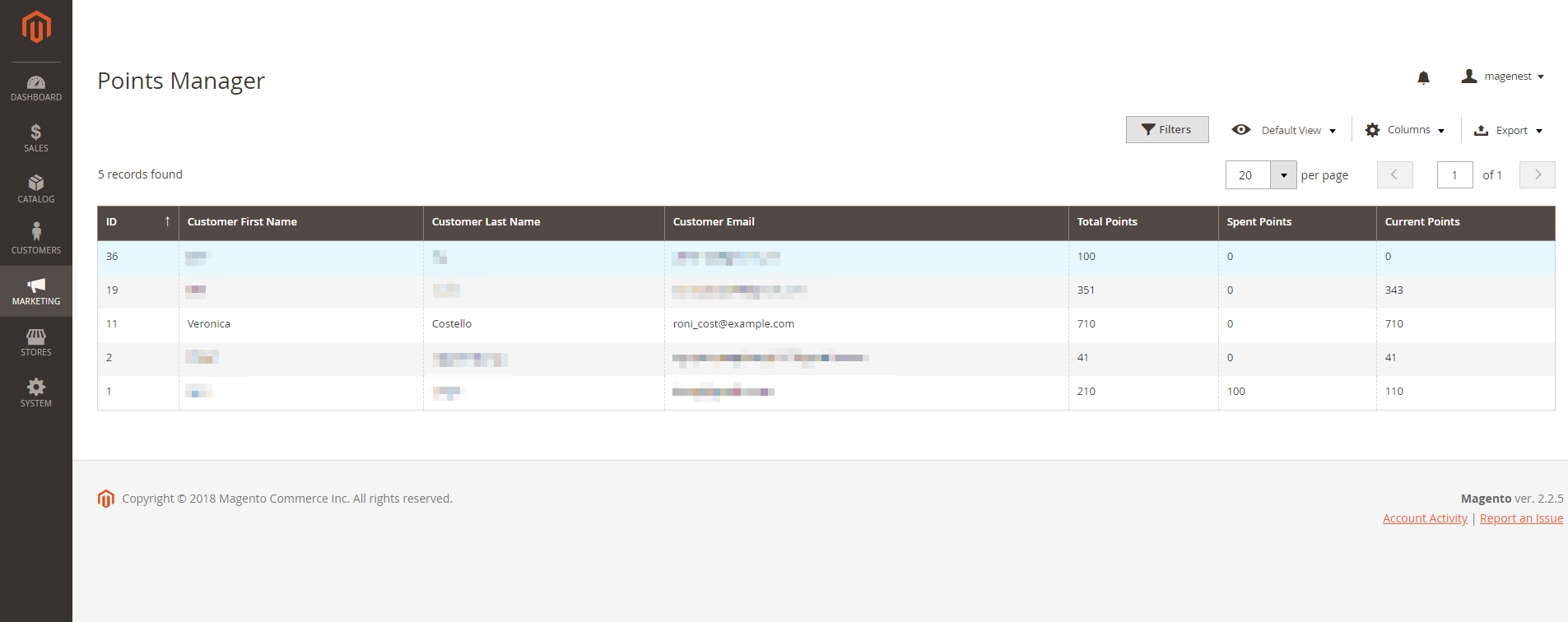This screenshot has height=622, width=1568.
Task: Open the per page size dropdown arrow
Action: click(x=1283, y=175)
